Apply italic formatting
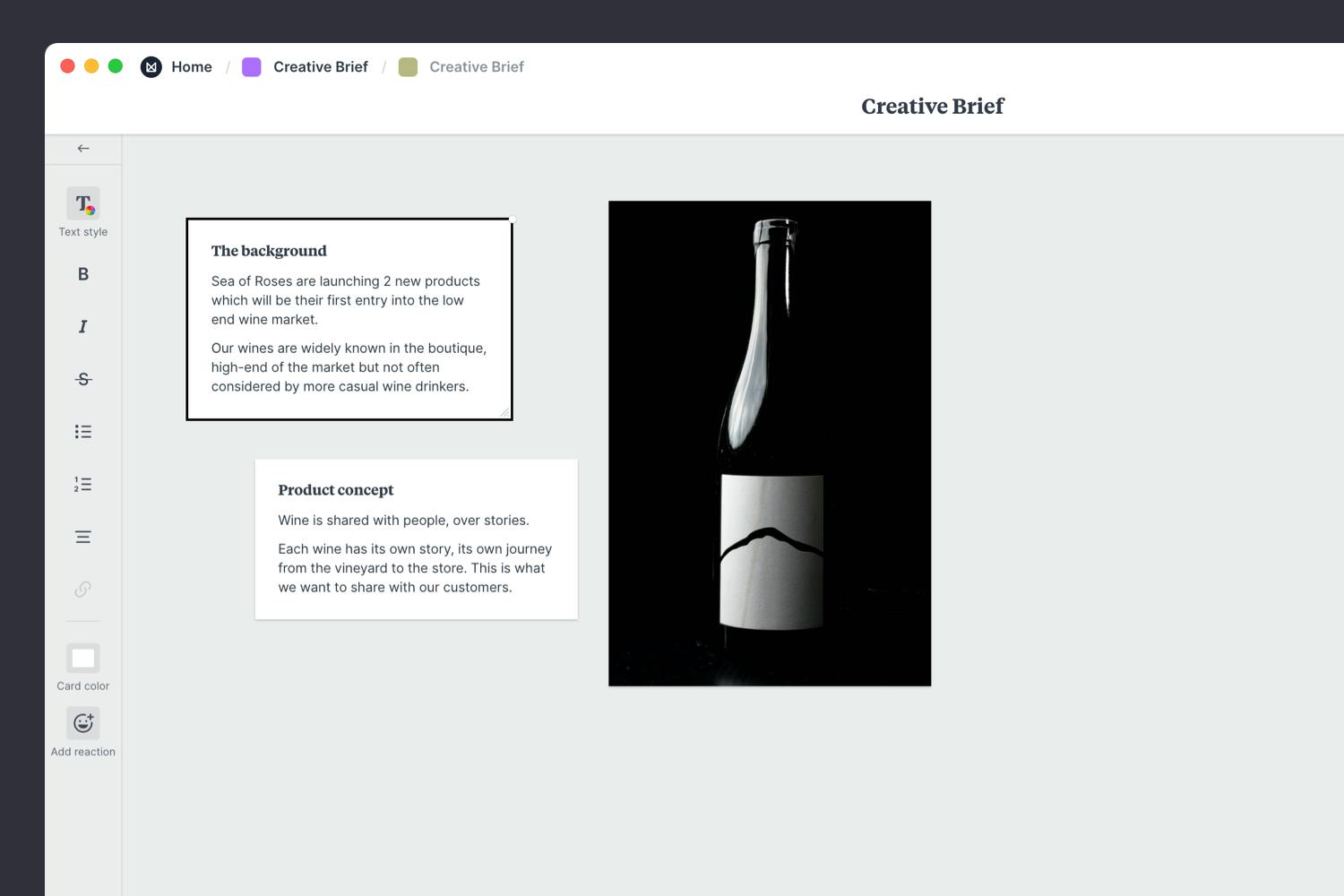The width and height of the screenshot is (1344, 896). [x=82, y=326]
